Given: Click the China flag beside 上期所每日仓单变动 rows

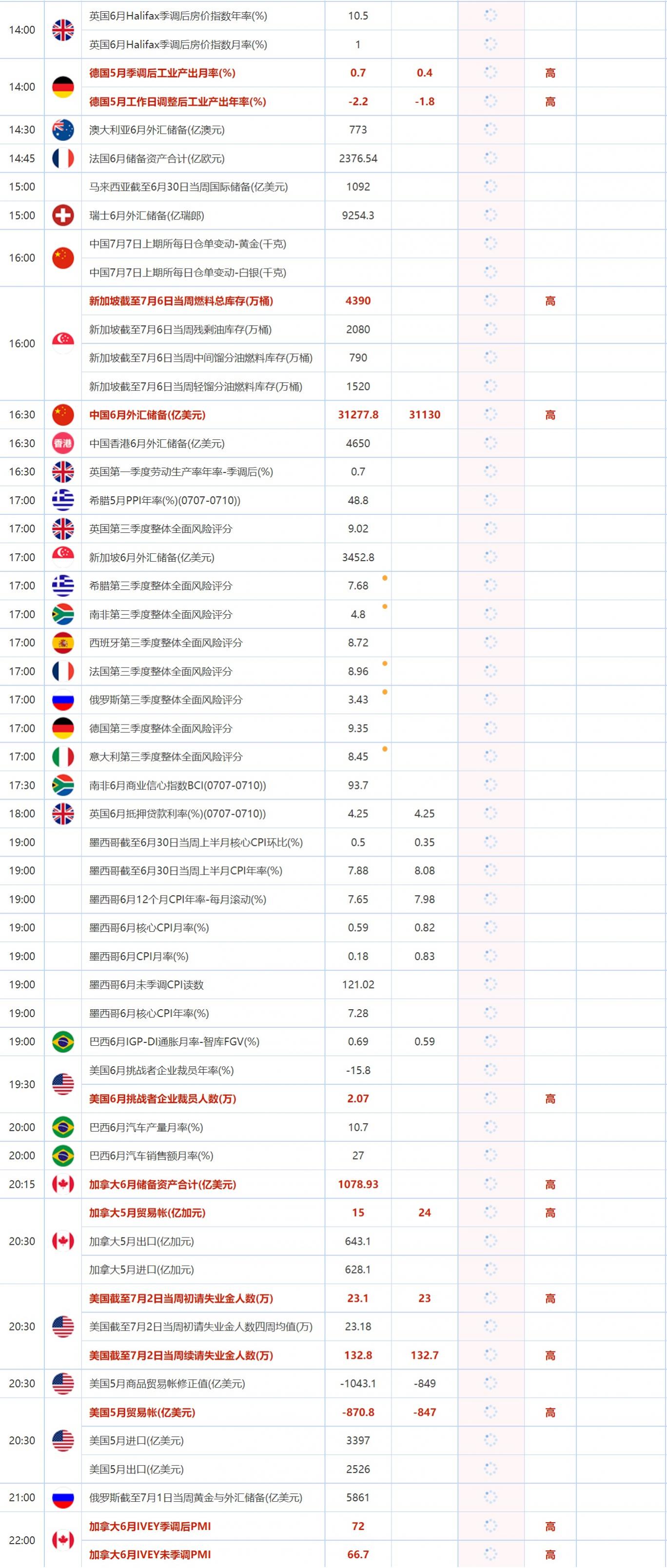Looking at the screenshot, I should point(63,258).
